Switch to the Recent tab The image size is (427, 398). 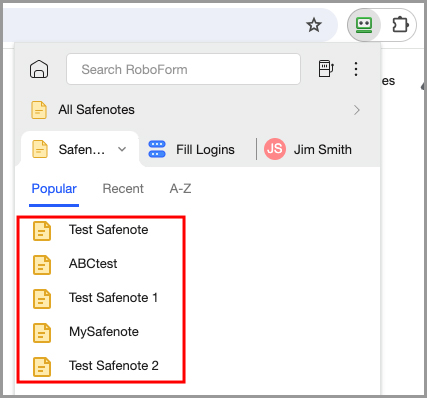click(123, 189)
